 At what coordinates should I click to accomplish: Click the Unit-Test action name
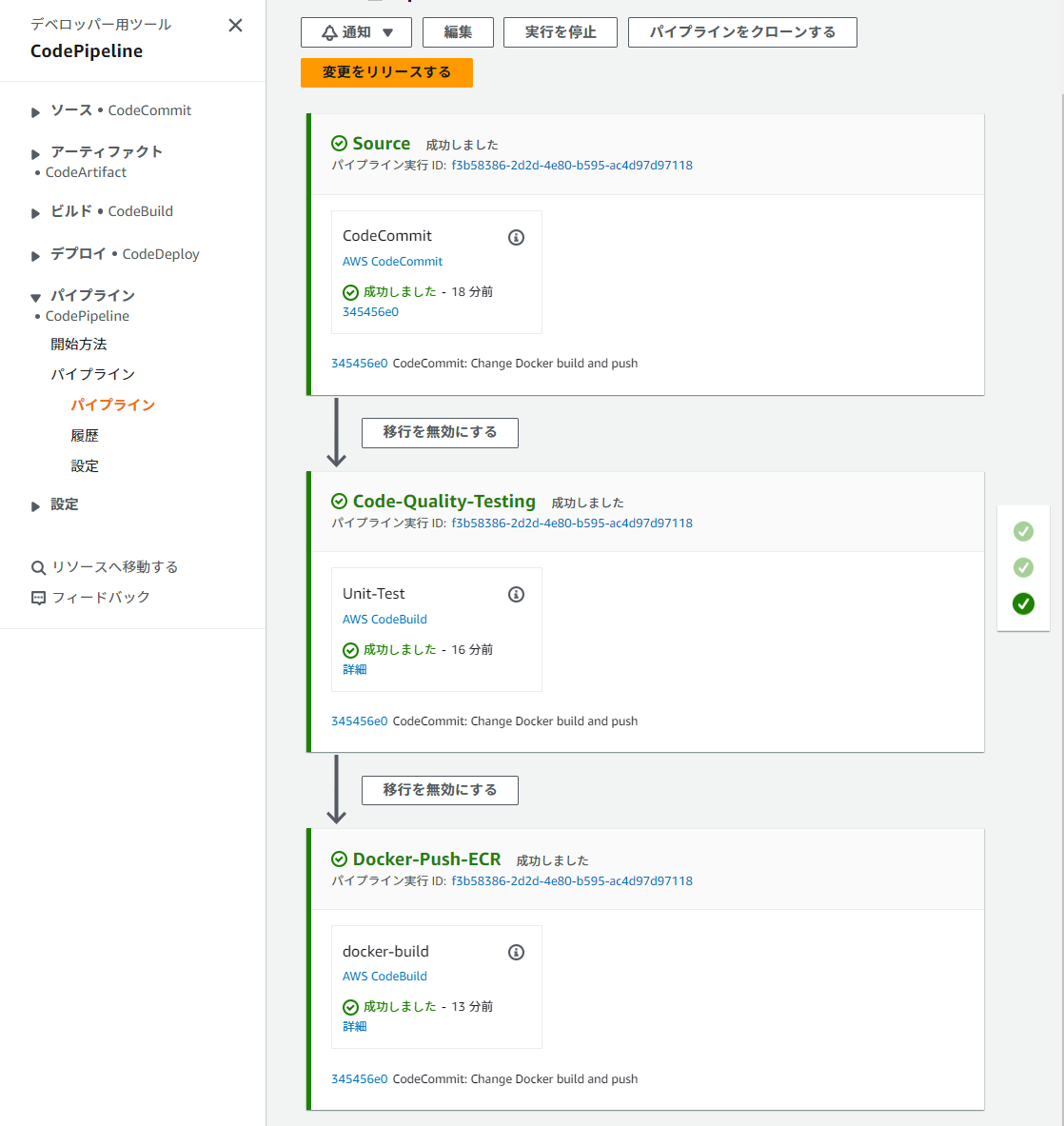[373, 594]
